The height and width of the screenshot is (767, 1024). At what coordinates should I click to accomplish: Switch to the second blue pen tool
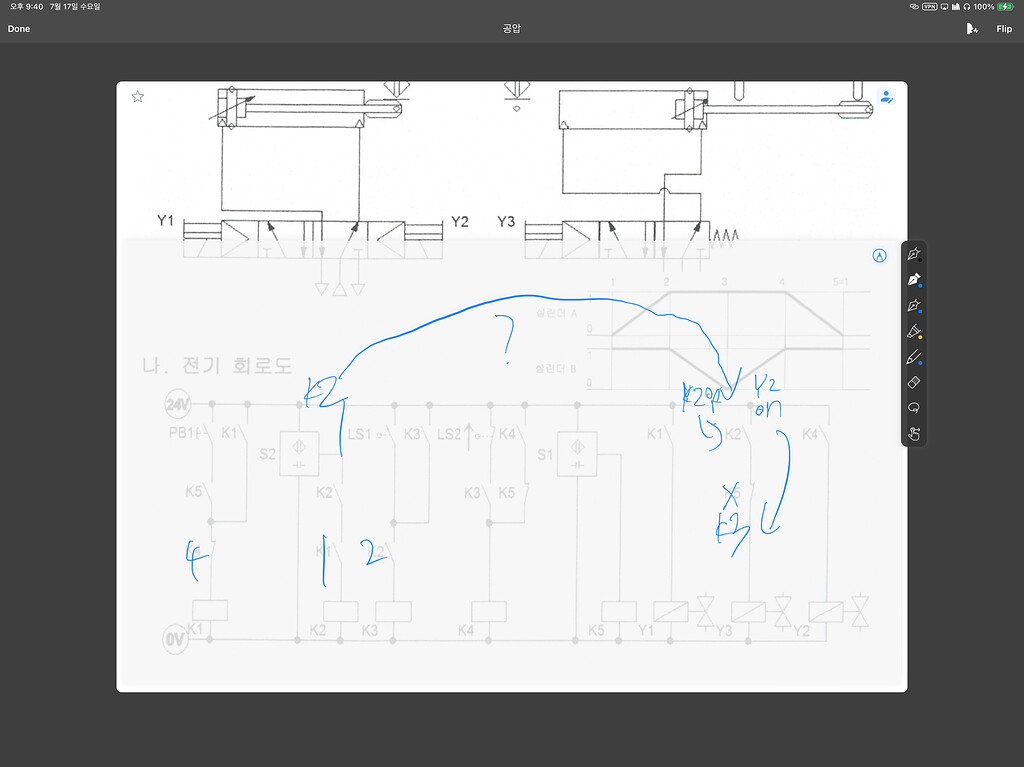914,306
